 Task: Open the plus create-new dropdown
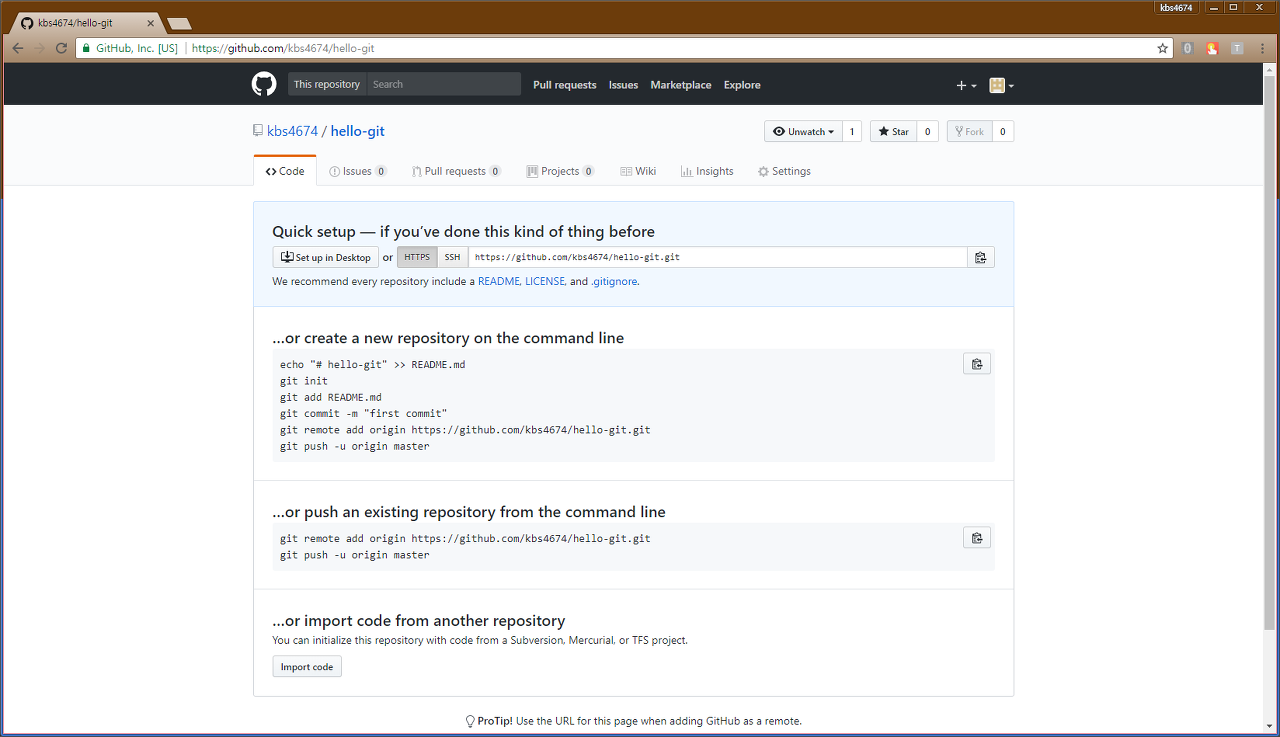(966, 85)
